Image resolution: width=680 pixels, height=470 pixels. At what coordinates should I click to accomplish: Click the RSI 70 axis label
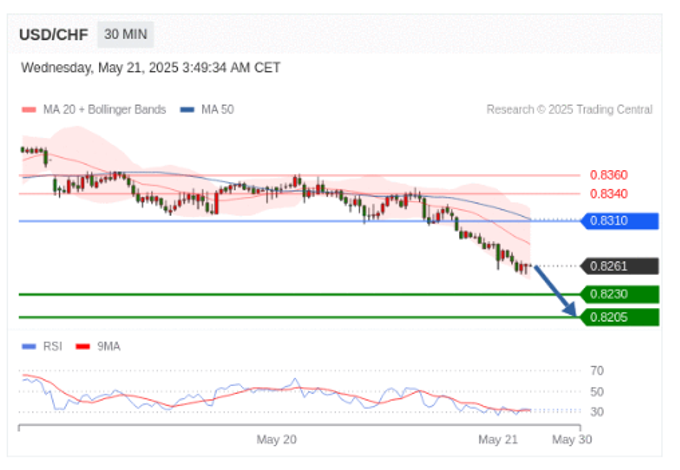pyautogui.click(x=597, y=371)
